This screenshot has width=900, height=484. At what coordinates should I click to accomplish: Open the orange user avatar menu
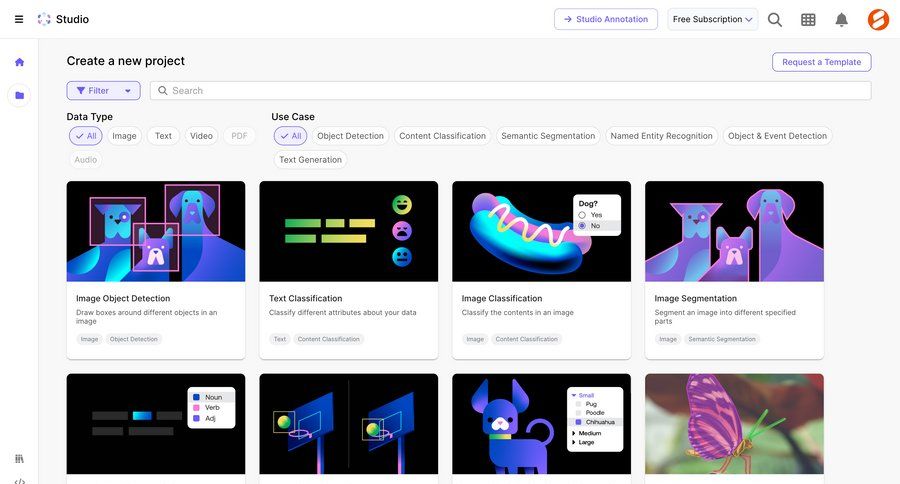point(878,20)
